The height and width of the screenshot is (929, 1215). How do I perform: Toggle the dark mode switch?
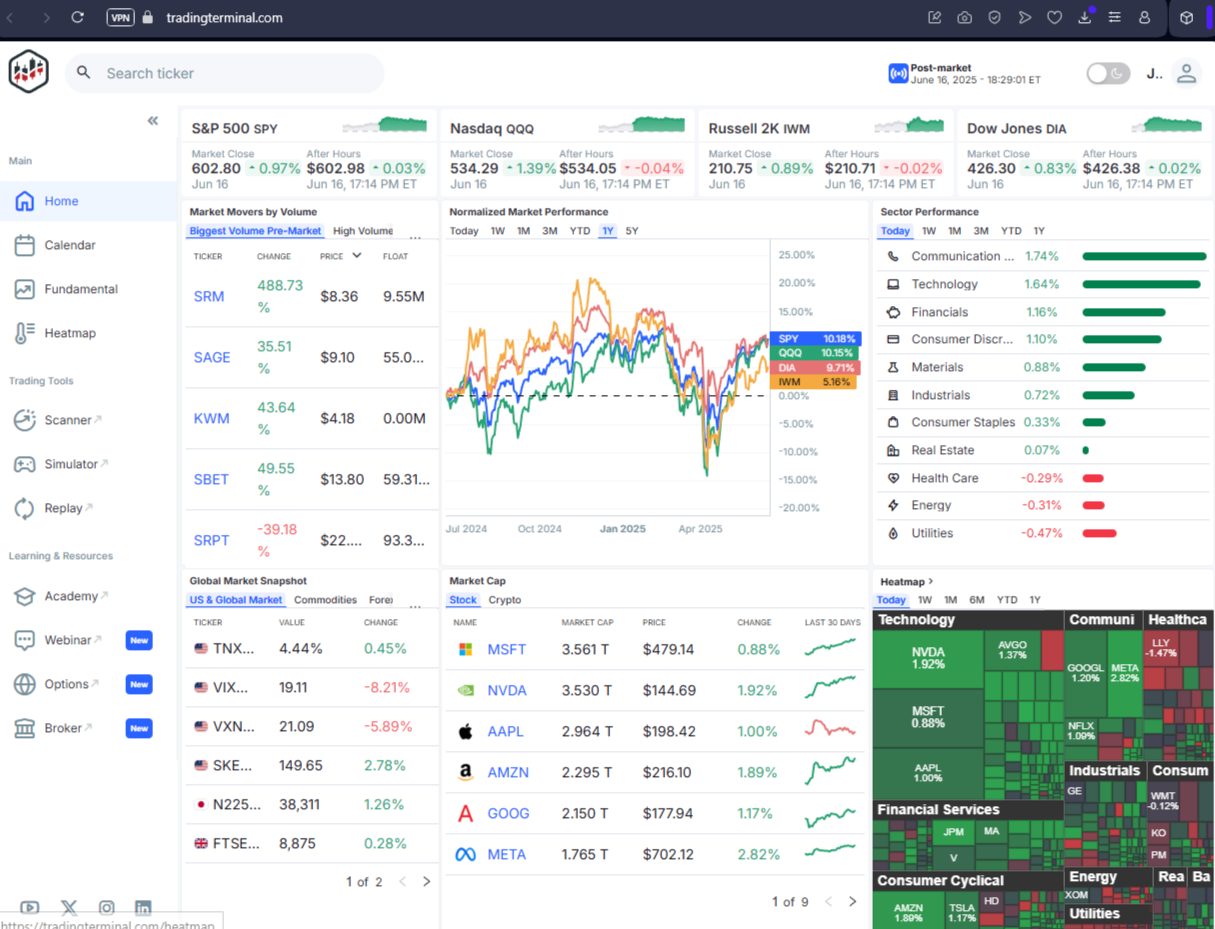pyautogui.click(x=1108, y=73)
